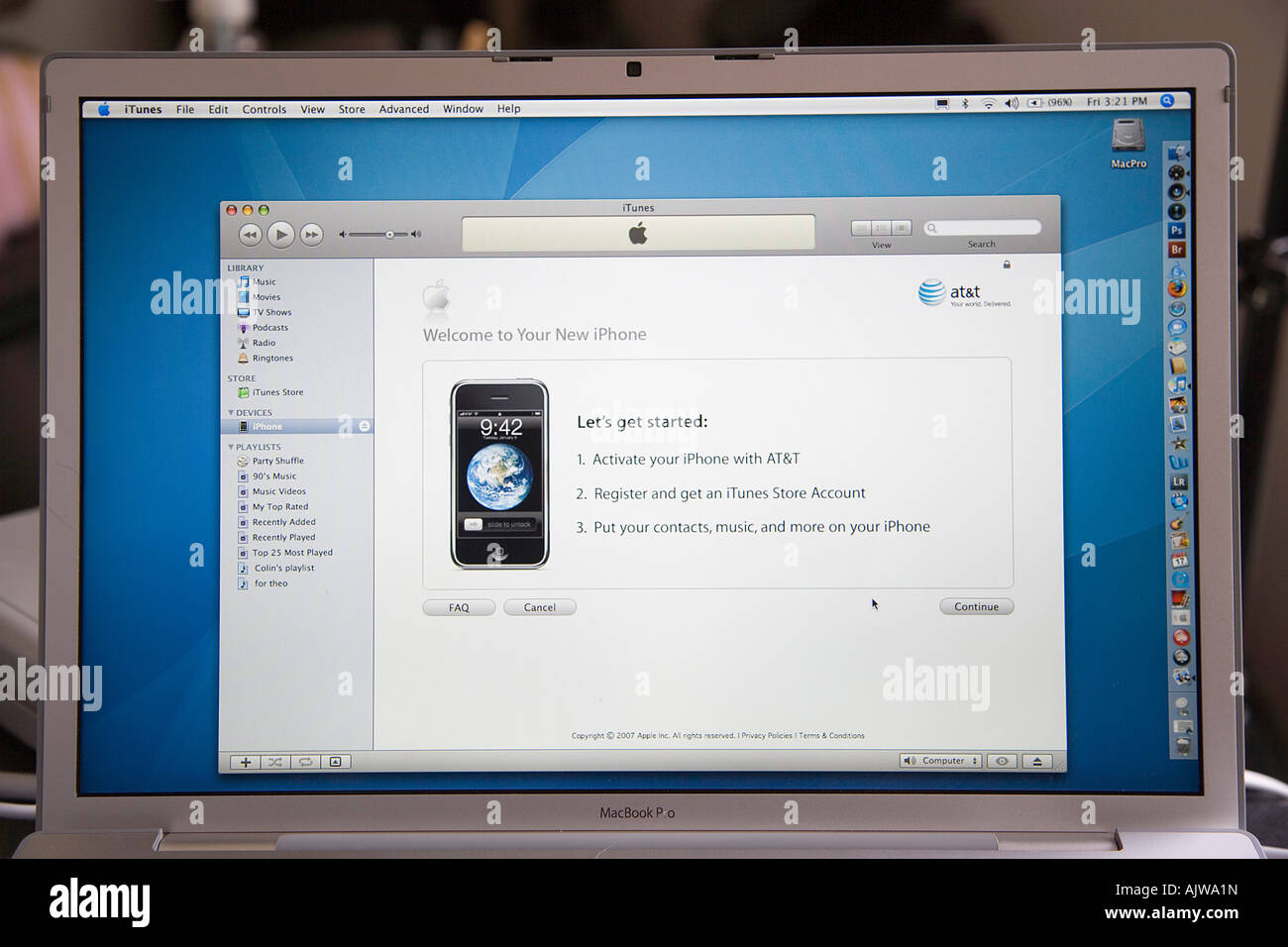
Task: Open the Help menu
Action: (x=508, y=109)
